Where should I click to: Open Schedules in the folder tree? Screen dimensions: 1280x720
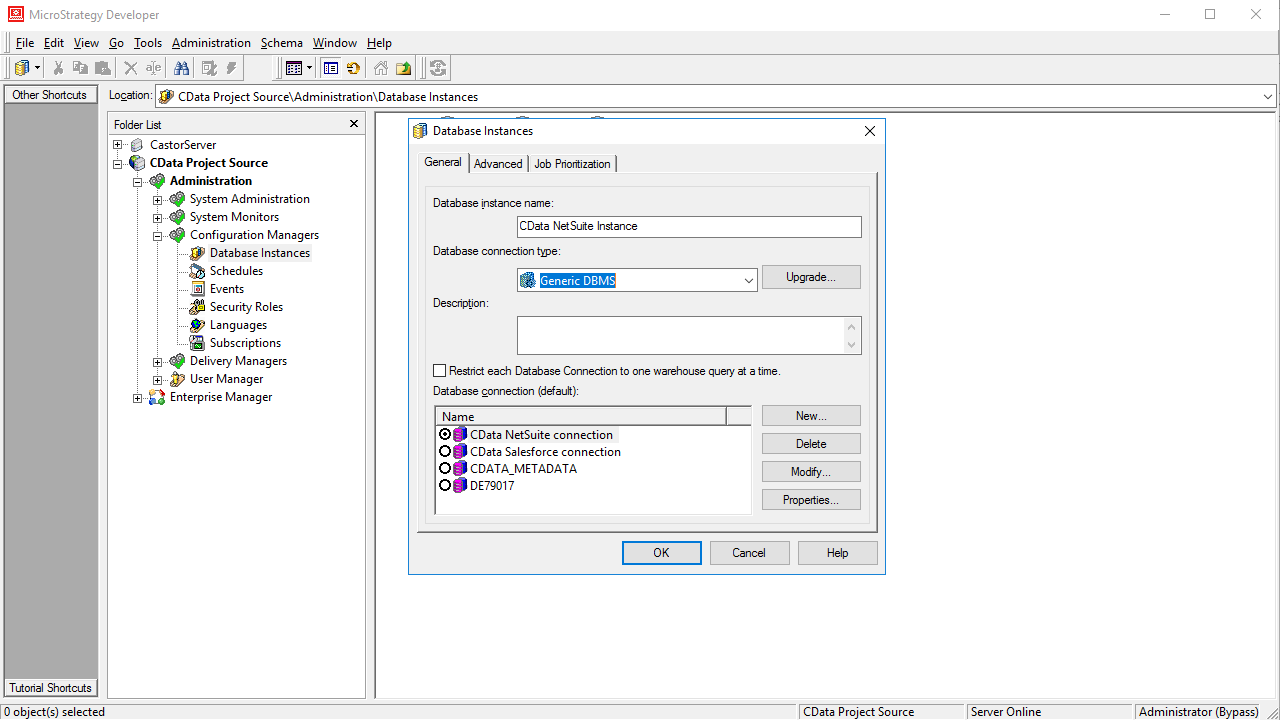tap(234, 270)
